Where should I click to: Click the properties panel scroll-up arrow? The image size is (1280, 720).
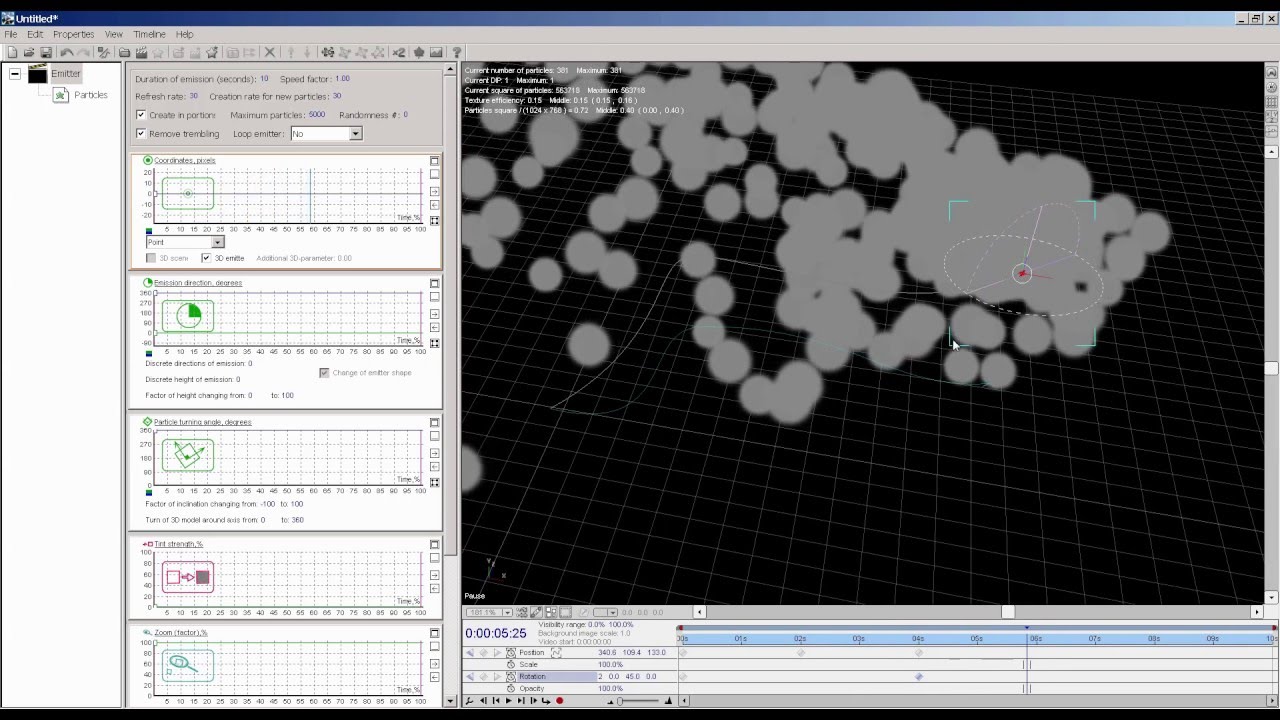[450, 70]
